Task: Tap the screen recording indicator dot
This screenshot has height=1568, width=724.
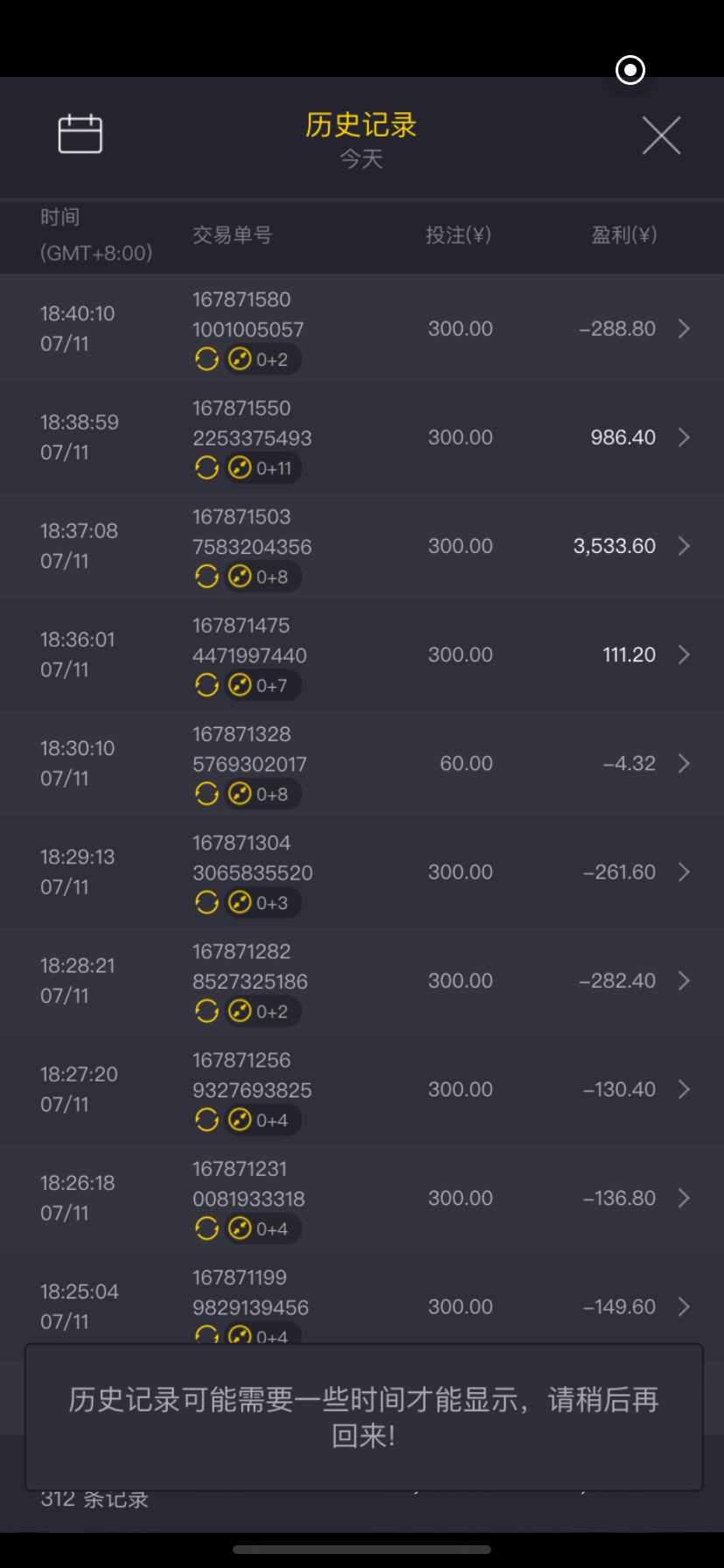Action: click(630, 70)
